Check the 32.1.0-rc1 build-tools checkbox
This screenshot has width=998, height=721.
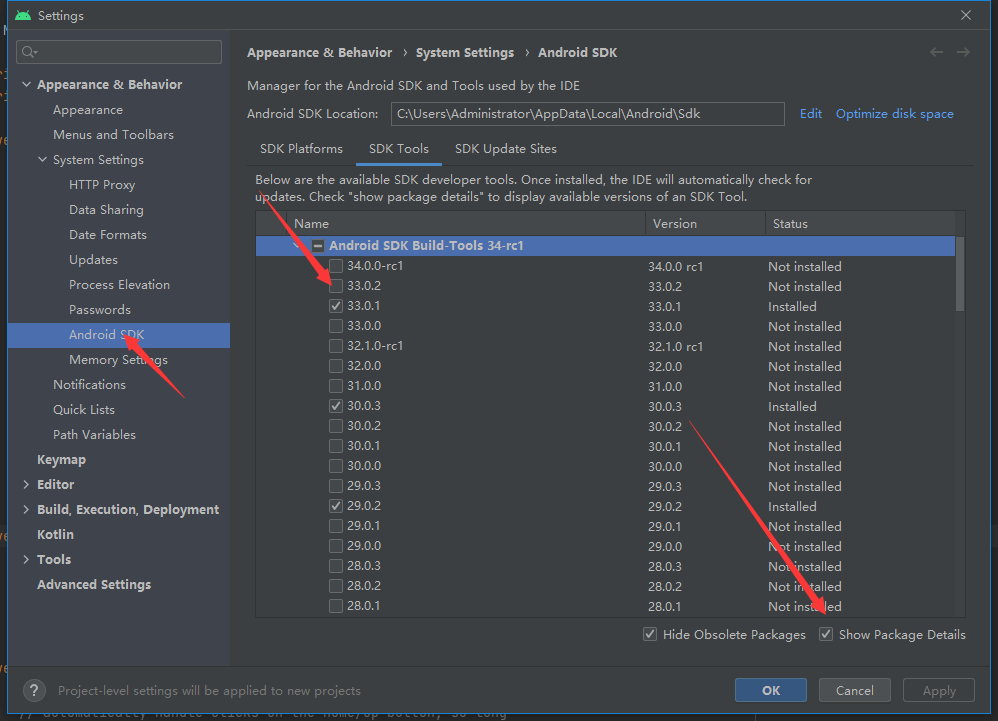336,346
